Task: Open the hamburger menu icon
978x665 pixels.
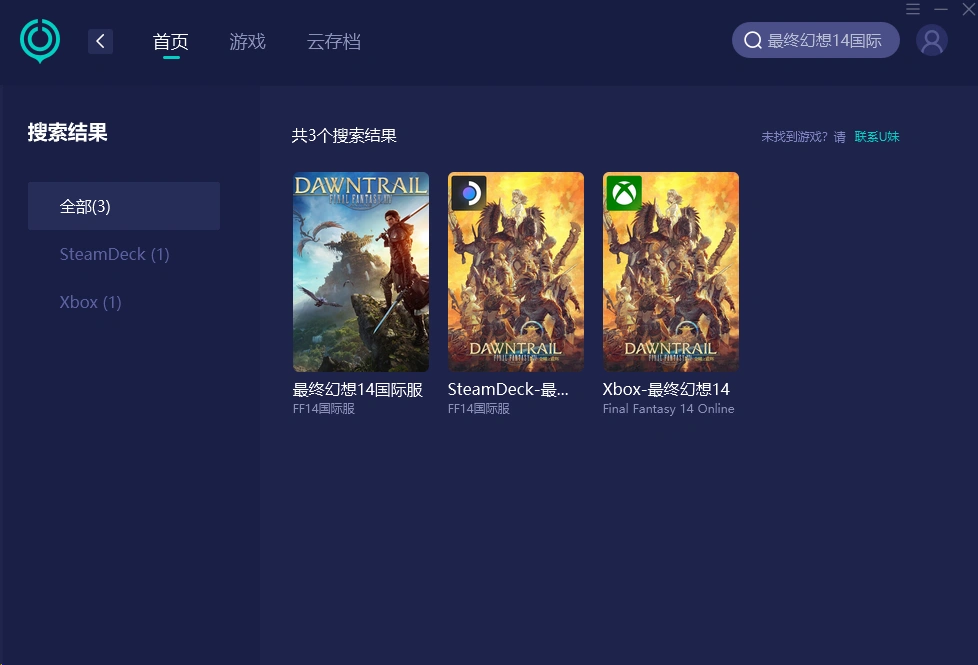Action: point(913,9)
